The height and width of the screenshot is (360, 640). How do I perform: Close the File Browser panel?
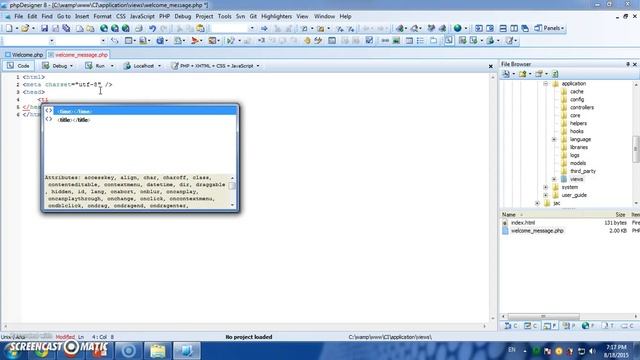[635, 64]
